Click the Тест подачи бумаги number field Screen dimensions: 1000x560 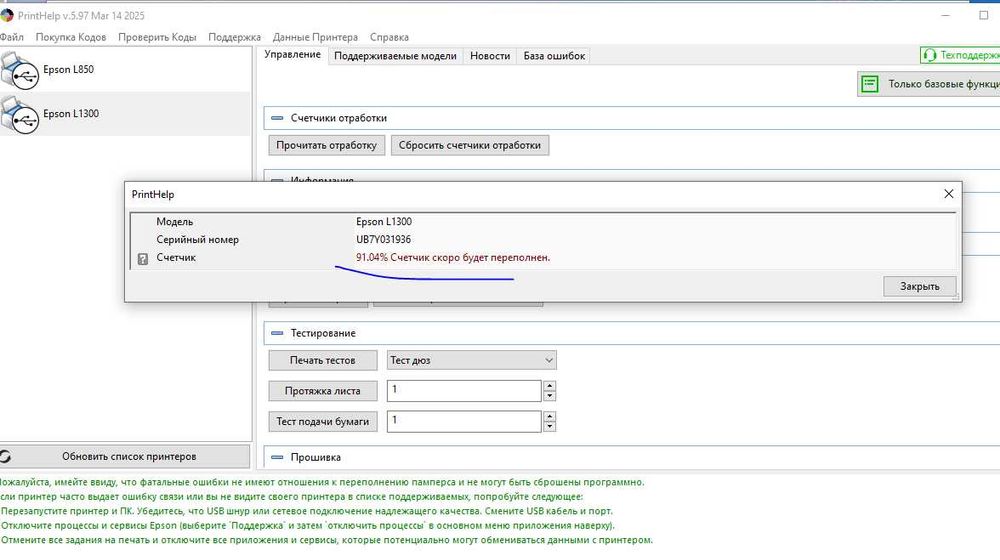[464, 422]
